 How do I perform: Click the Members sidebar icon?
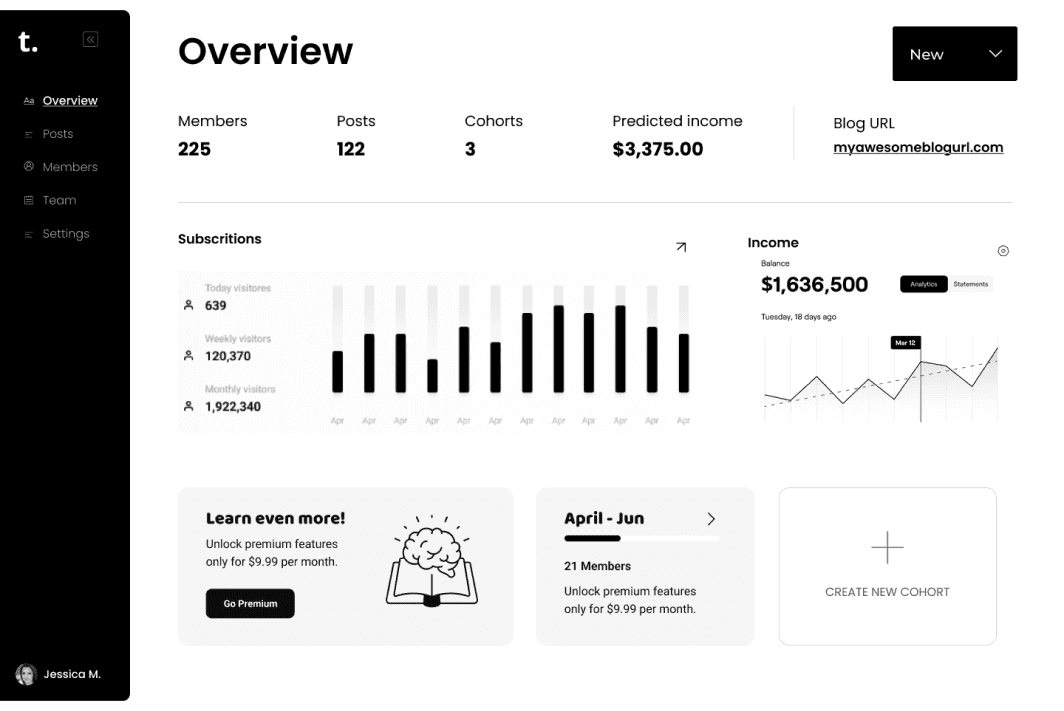point(28,166)
